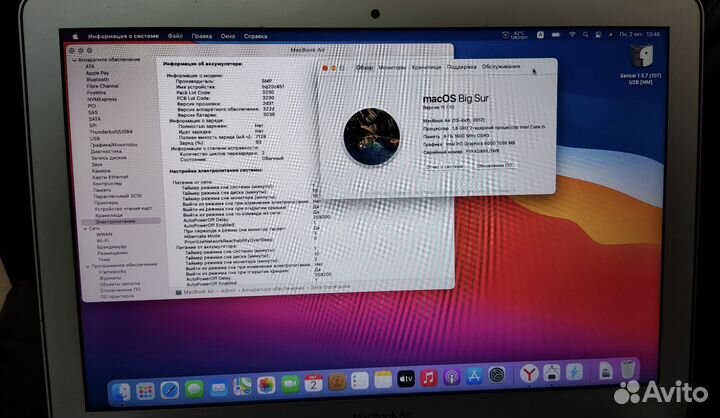This screenshot has width=720, height=418.
Task: Open System Preferences from the Dock
Action: 497,375
